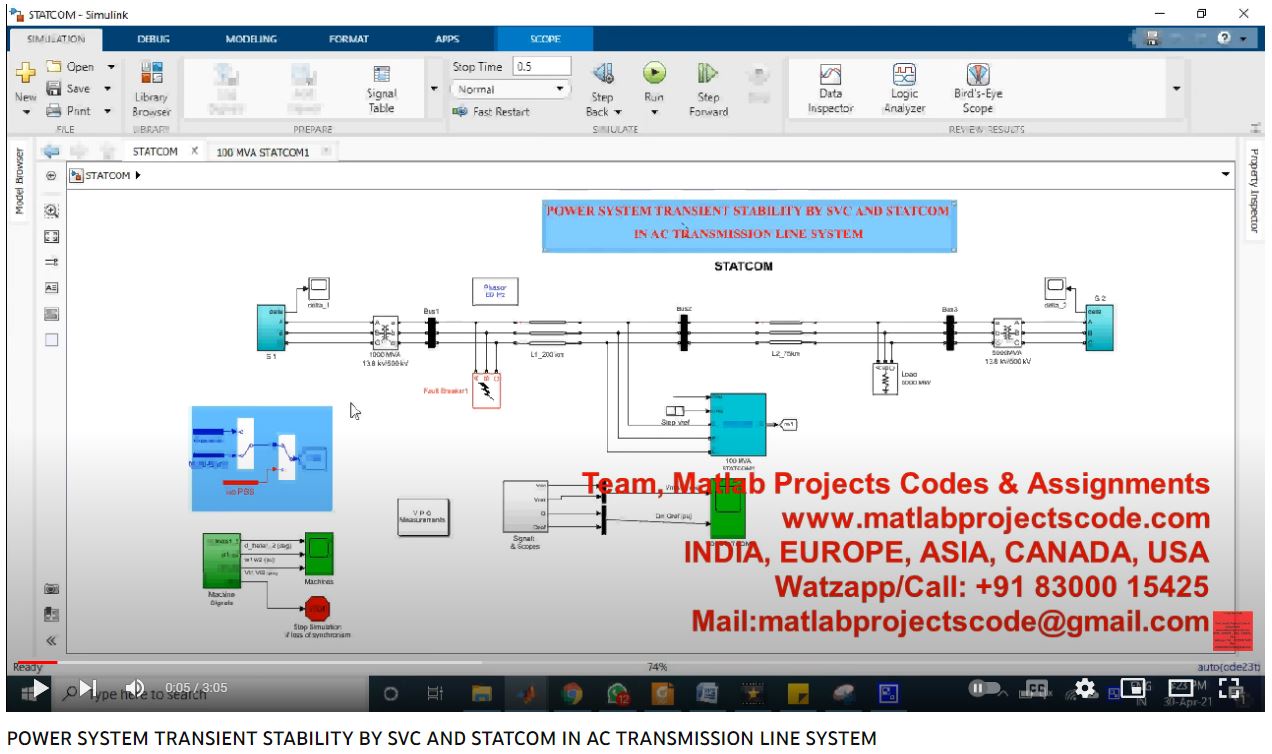Skip to next video
This screenshot has height=754, width=1272.
coord(87,689)
